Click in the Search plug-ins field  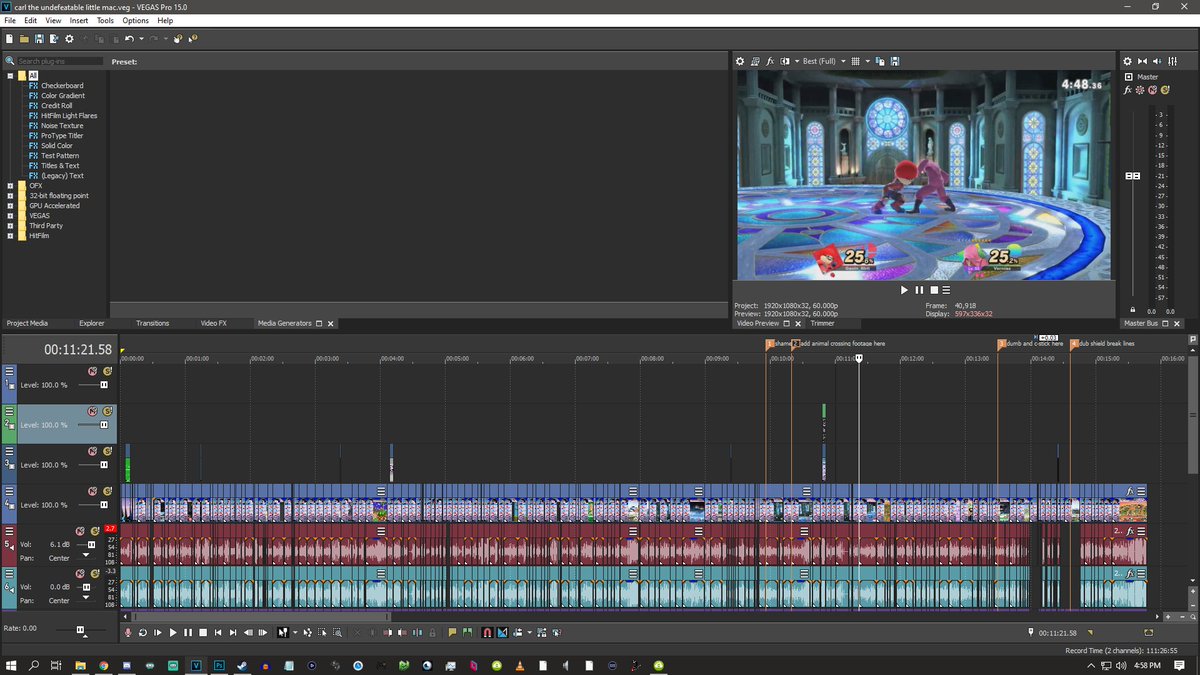(x=60, y=61)
